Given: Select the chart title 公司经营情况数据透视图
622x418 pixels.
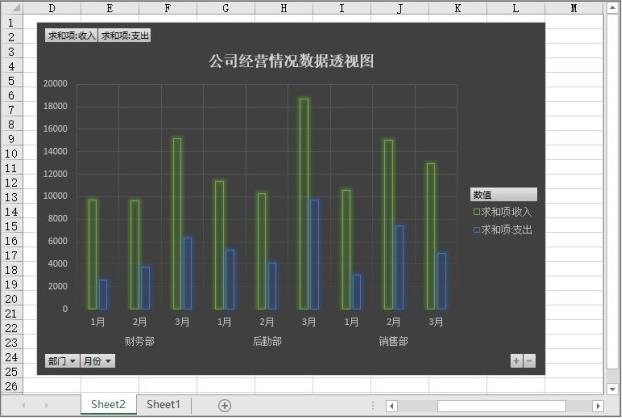Looking at the screenshot, I should [x=292, y=61].
